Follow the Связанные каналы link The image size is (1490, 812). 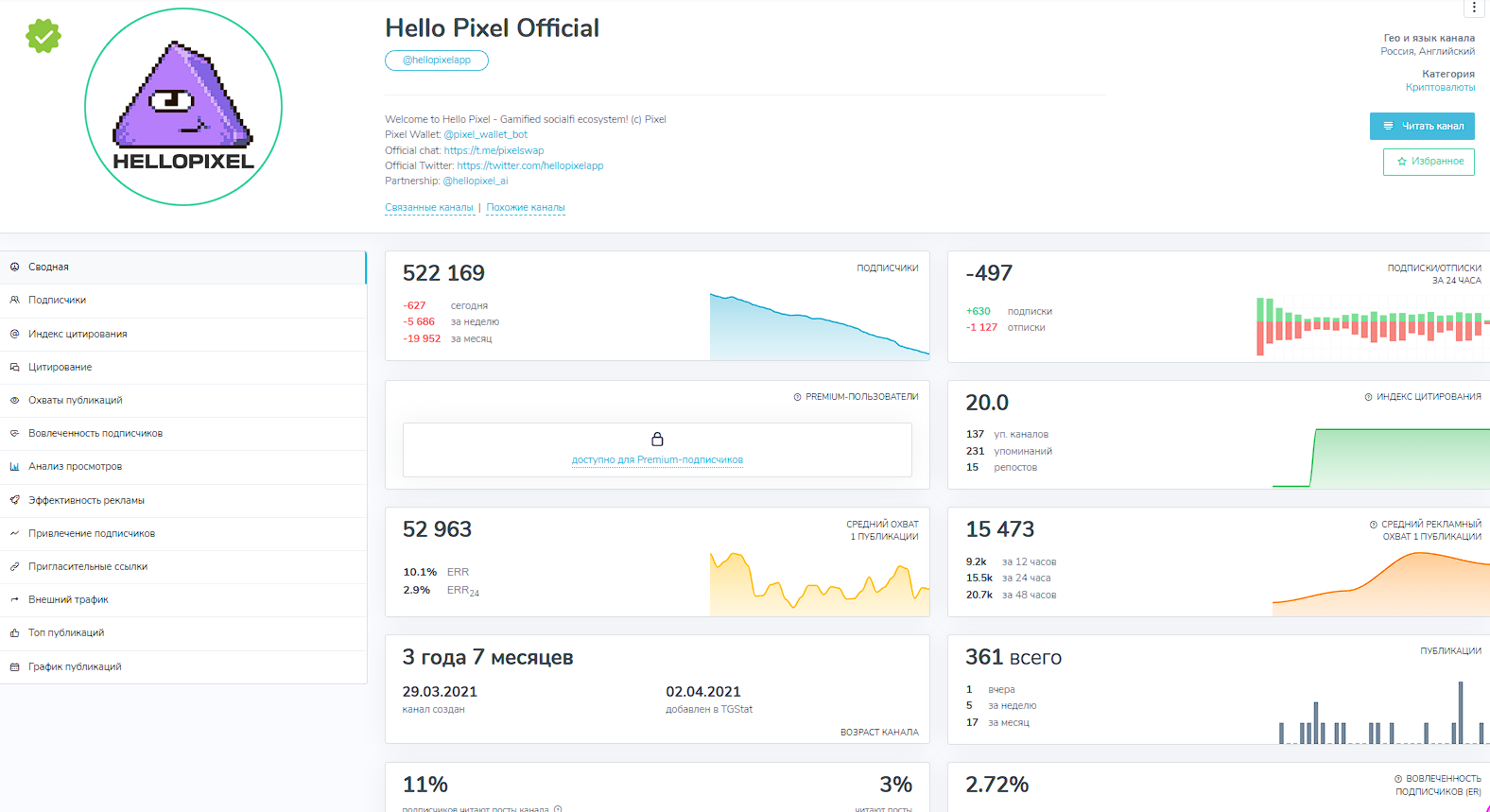(x=429, y=208)
